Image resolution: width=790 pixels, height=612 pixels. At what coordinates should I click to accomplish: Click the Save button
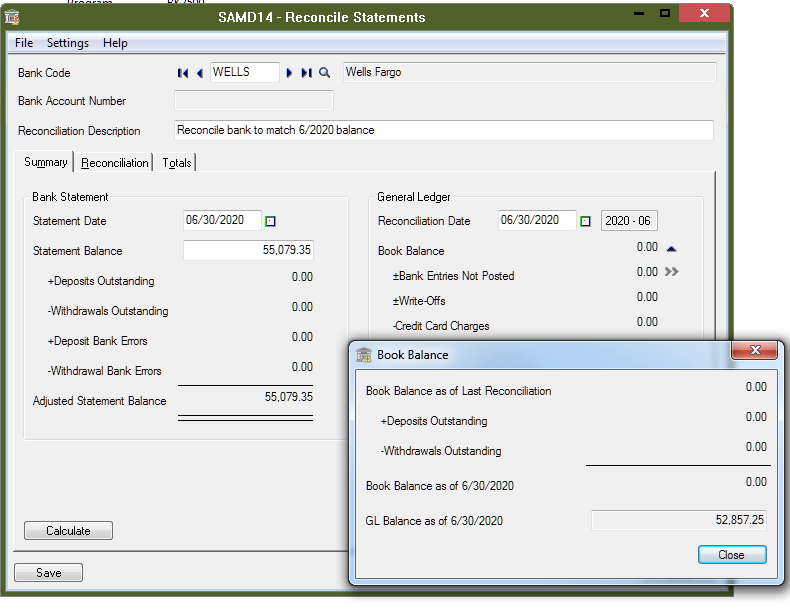tap(48, 573)
